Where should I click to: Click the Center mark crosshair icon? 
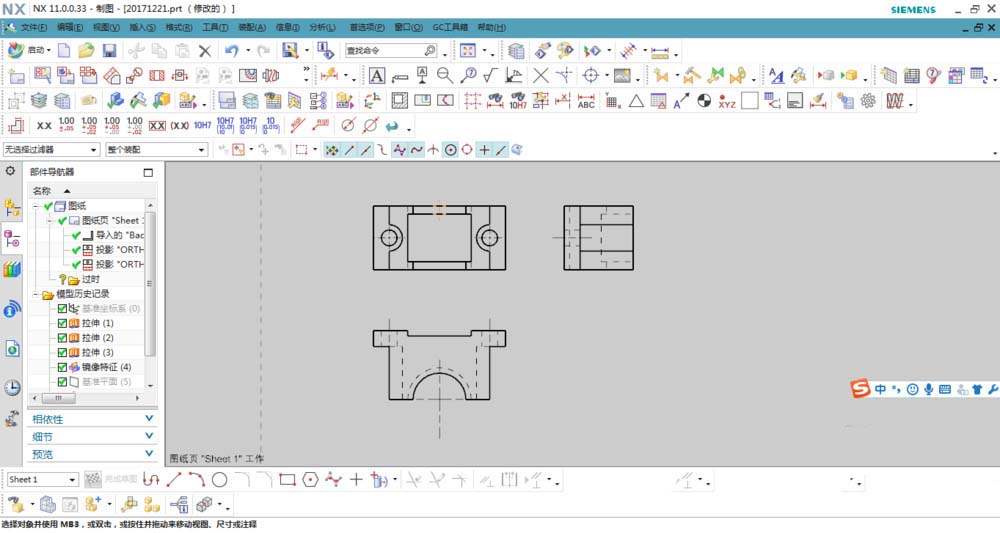coord(591,75)
